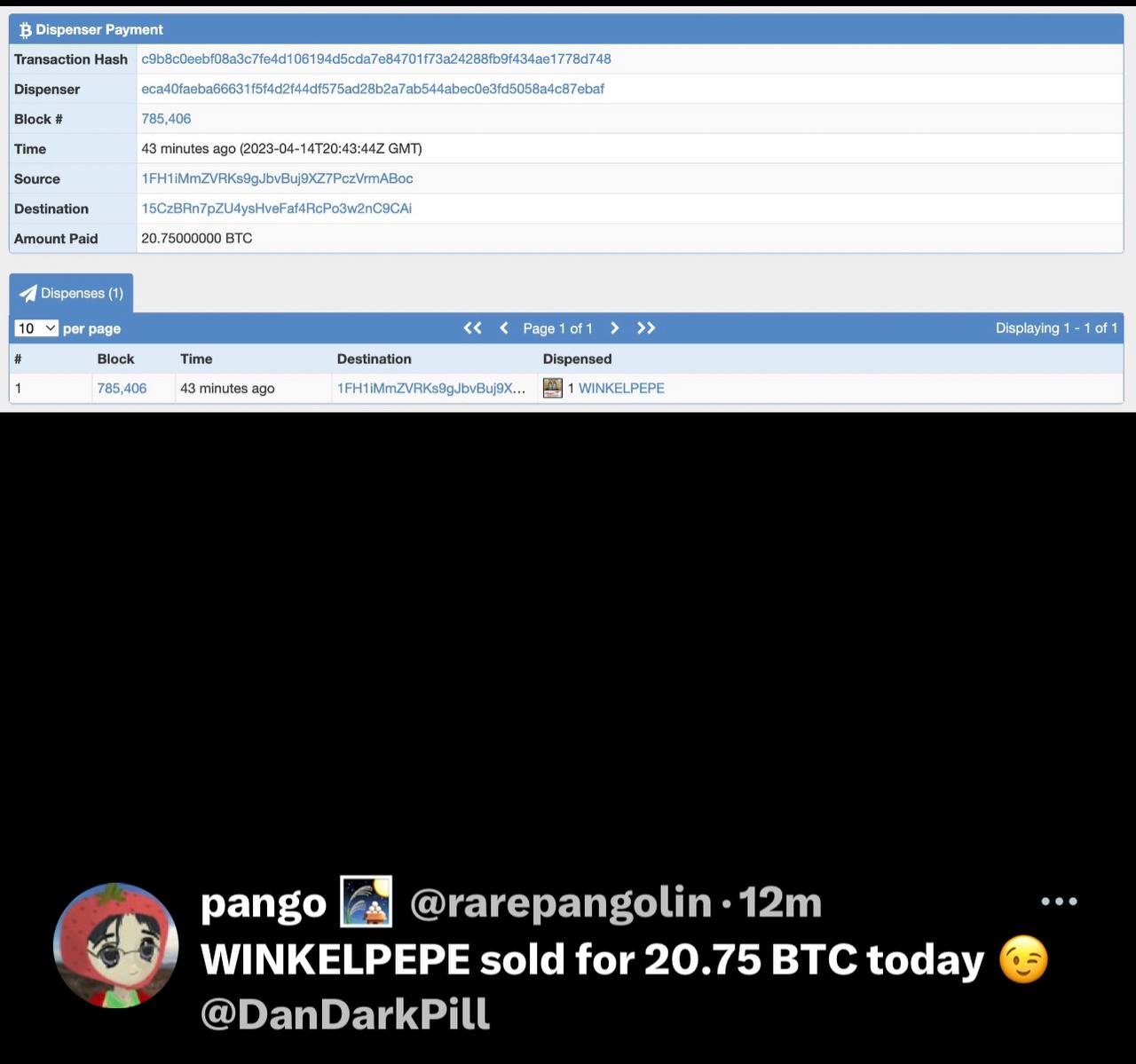The height and width of the screenshot is (1064, 1136).
Task: Open the 10 per page dropdown
Action: [x=36, y=328]
